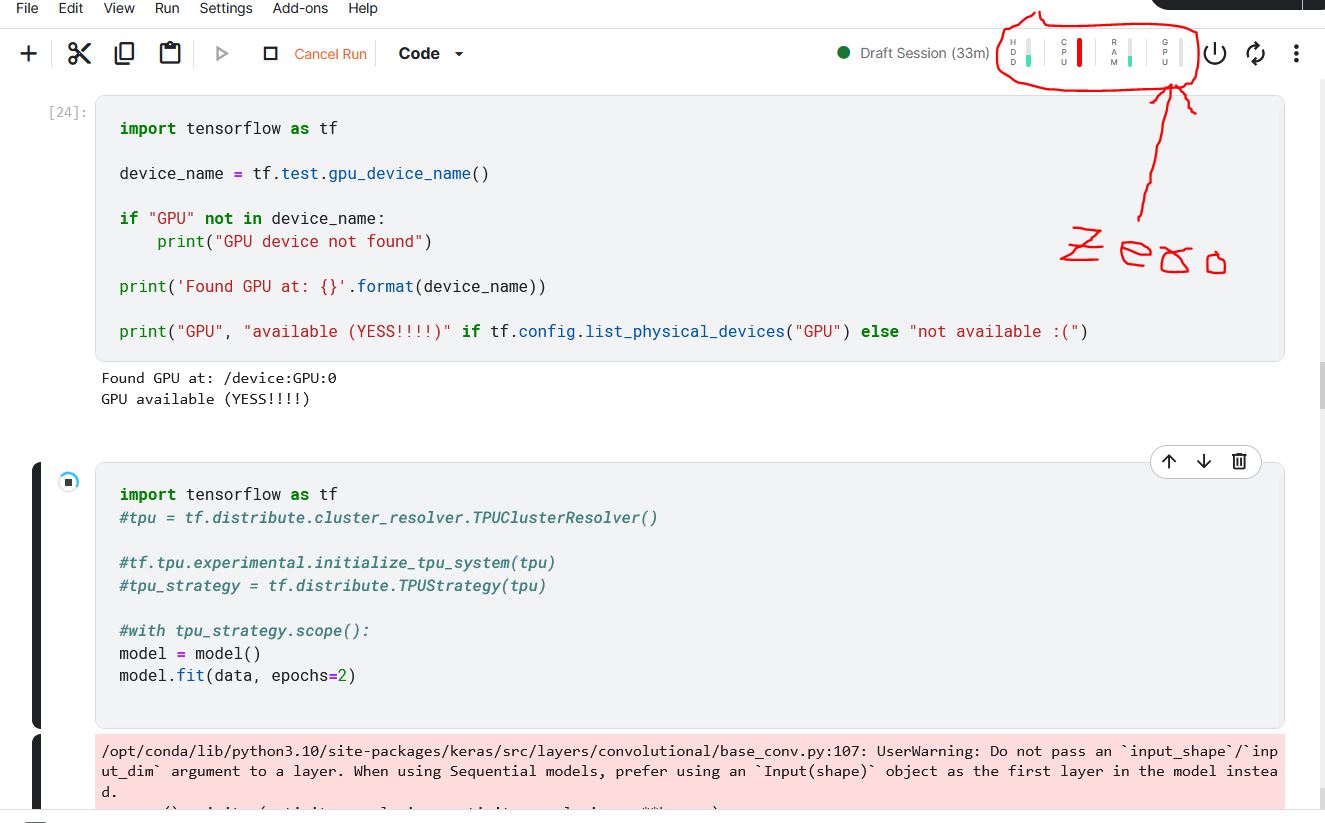Paste cell using the clipboard icon

click(x=170, y=54)
